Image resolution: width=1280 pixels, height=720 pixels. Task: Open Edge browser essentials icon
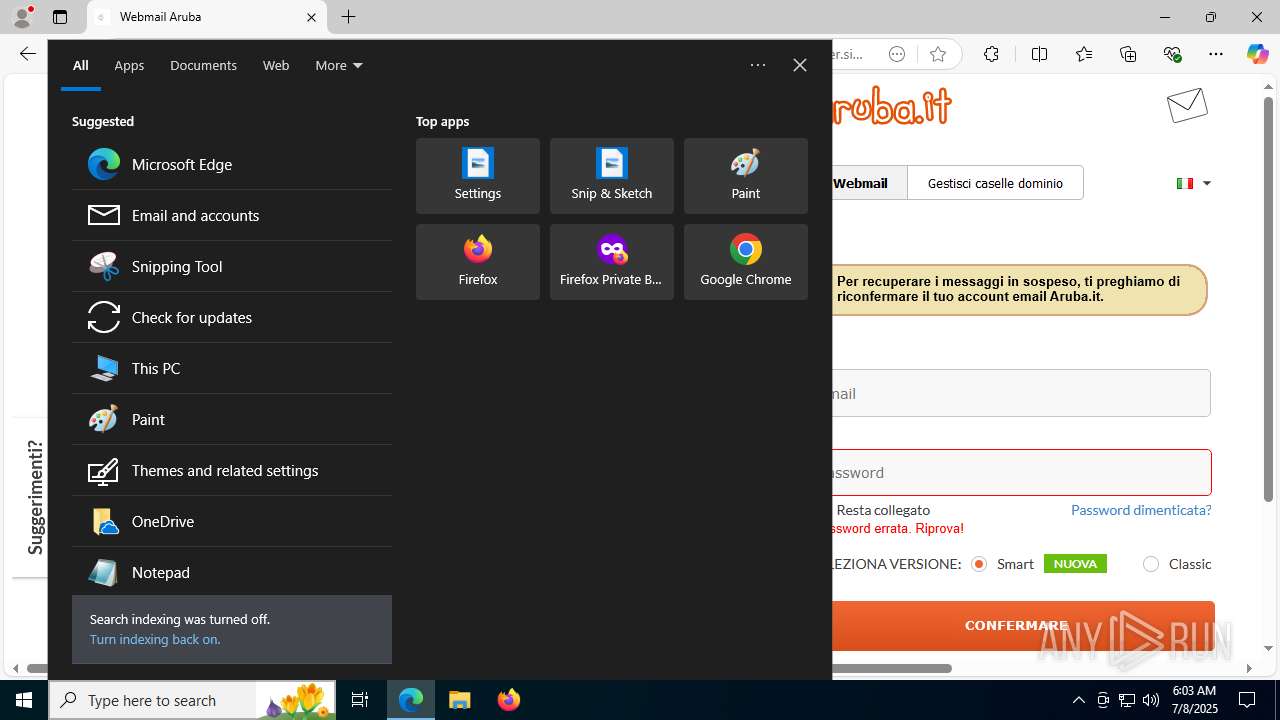point(1172,55)
